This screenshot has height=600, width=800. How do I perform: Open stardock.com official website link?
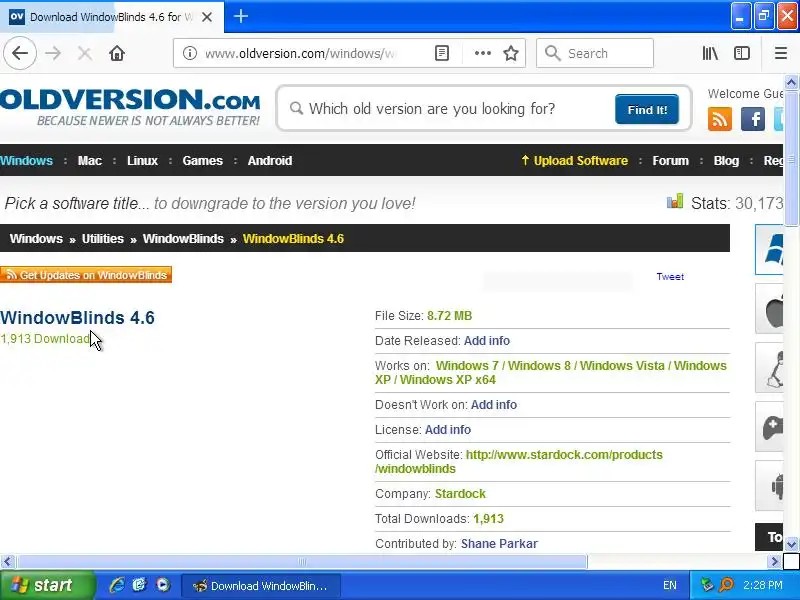(x=518, y=462)
